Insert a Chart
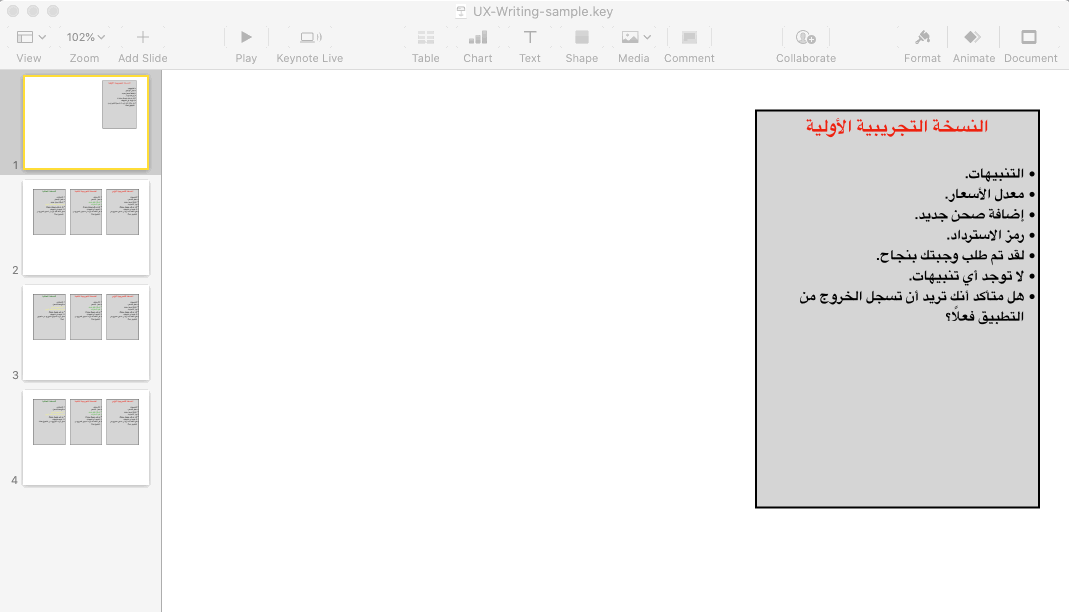The height and width of the screenshot is (612, 1069). [x=477, y=36]
